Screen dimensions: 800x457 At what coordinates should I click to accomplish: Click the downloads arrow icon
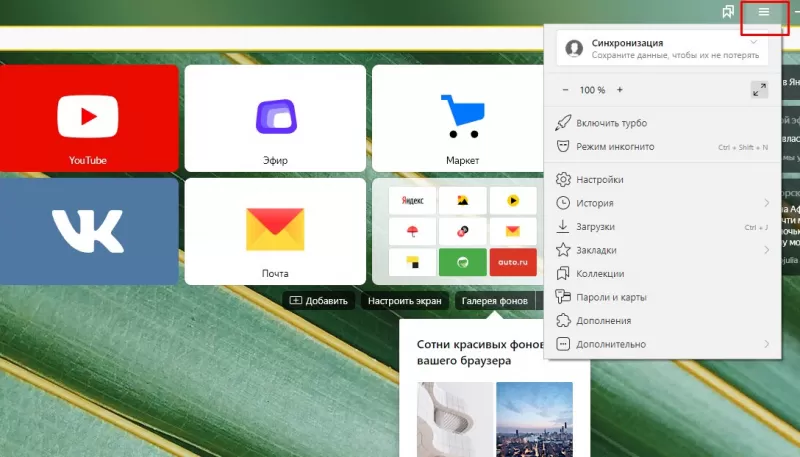pos(563,226)
